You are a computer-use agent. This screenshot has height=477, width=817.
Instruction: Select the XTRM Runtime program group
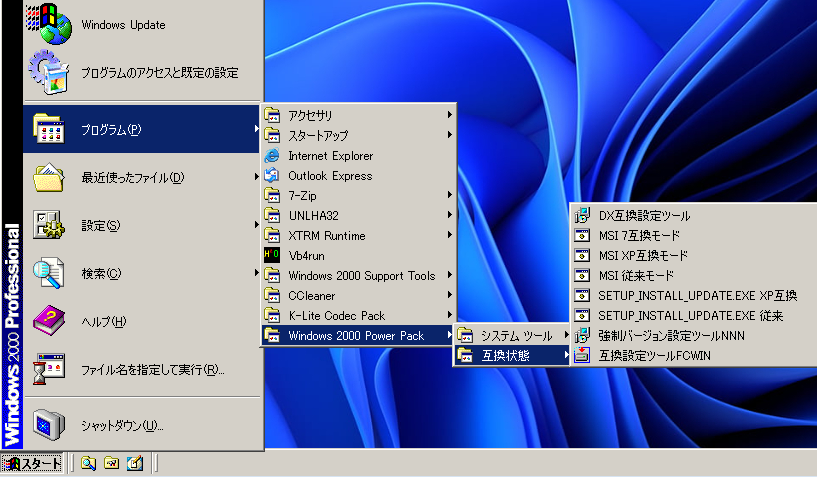click(359, 236)
